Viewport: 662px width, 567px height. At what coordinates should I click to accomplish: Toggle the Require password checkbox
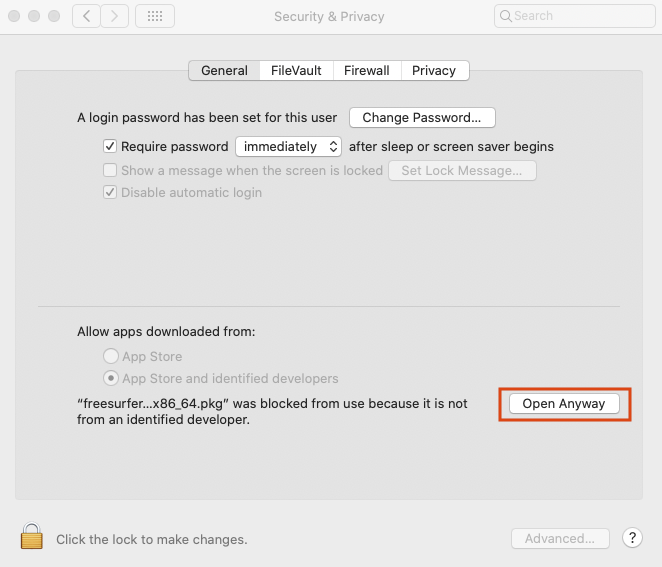pyautogui.click(x=111, y=146)
